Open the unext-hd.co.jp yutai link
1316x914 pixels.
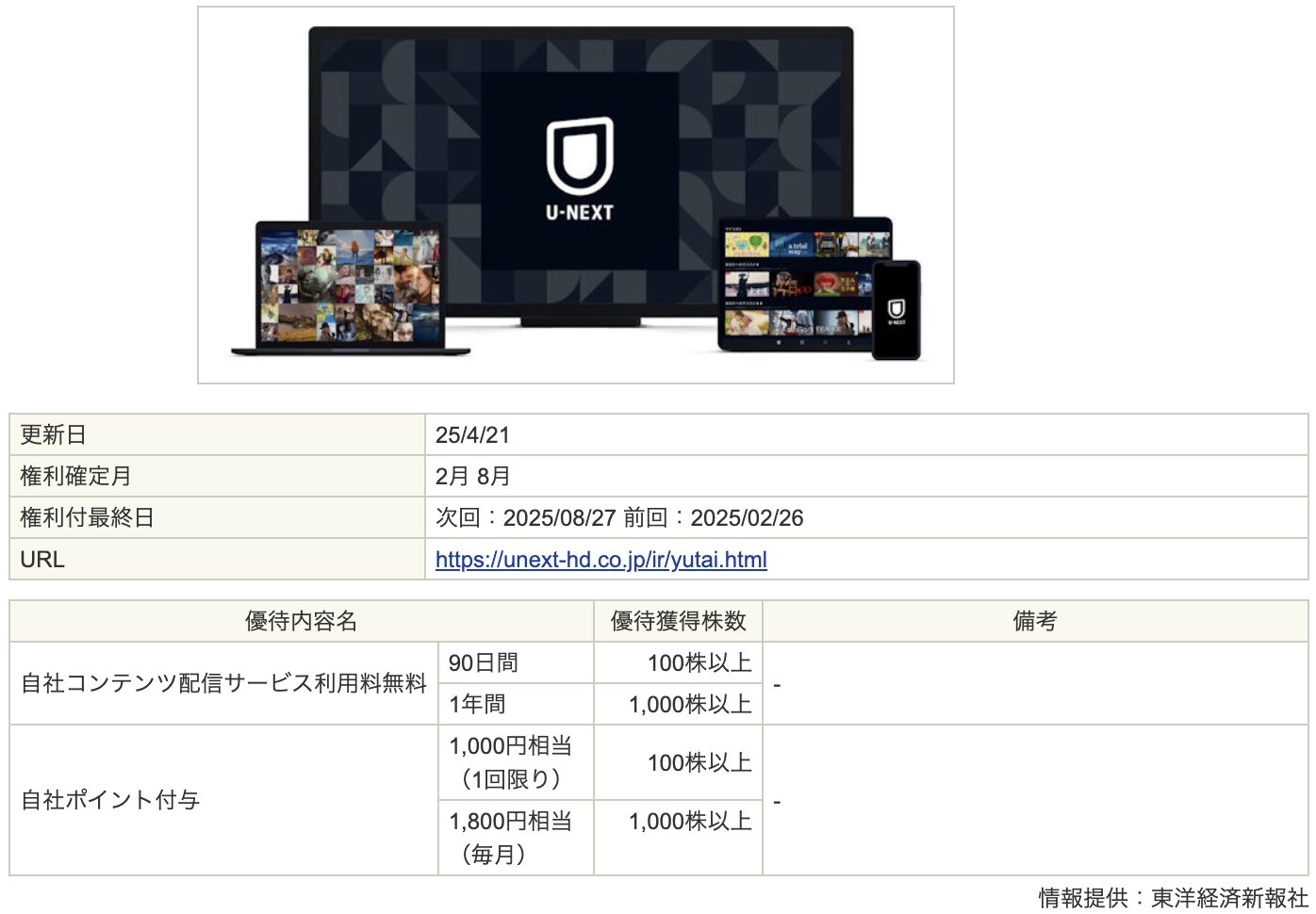point(600,559)
